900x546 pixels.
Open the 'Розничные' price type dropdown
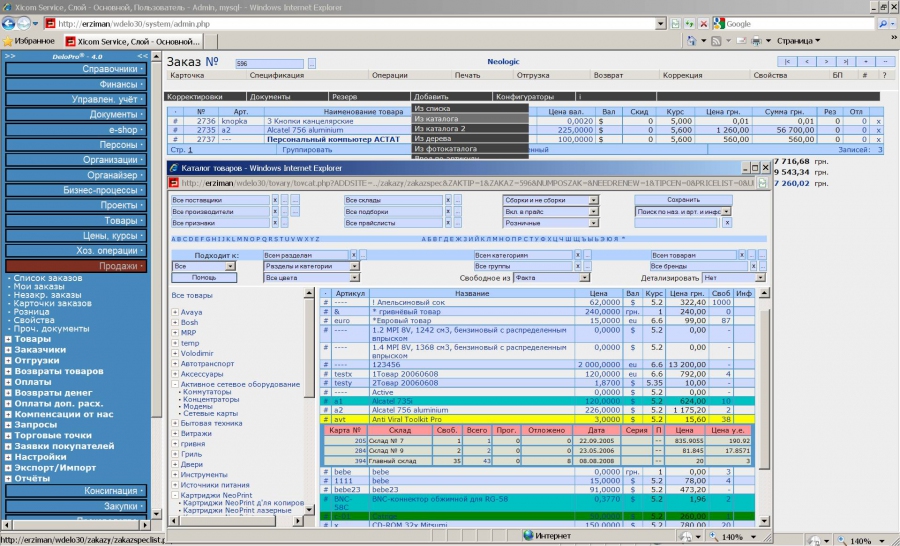click(x=592, y=224)
